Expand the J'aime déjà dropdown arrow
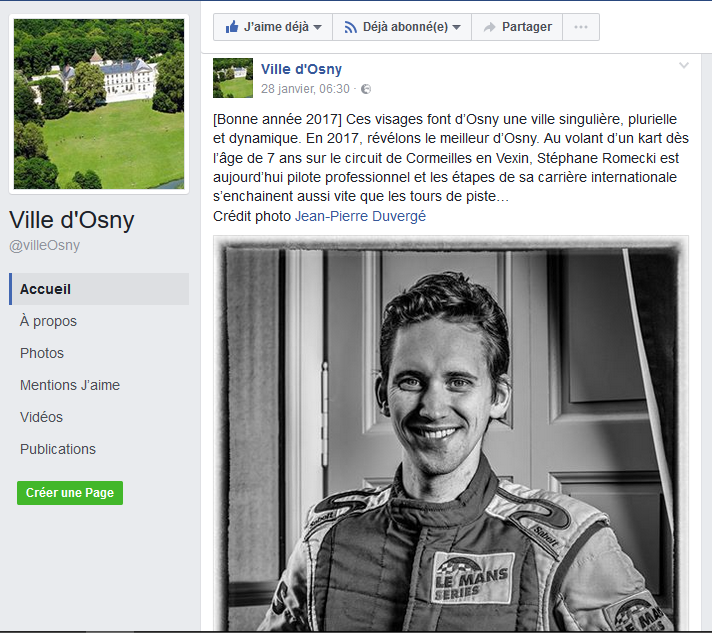The height and width of the screenshot is (633, 712). pyautogui.click(x=318, y=27)
